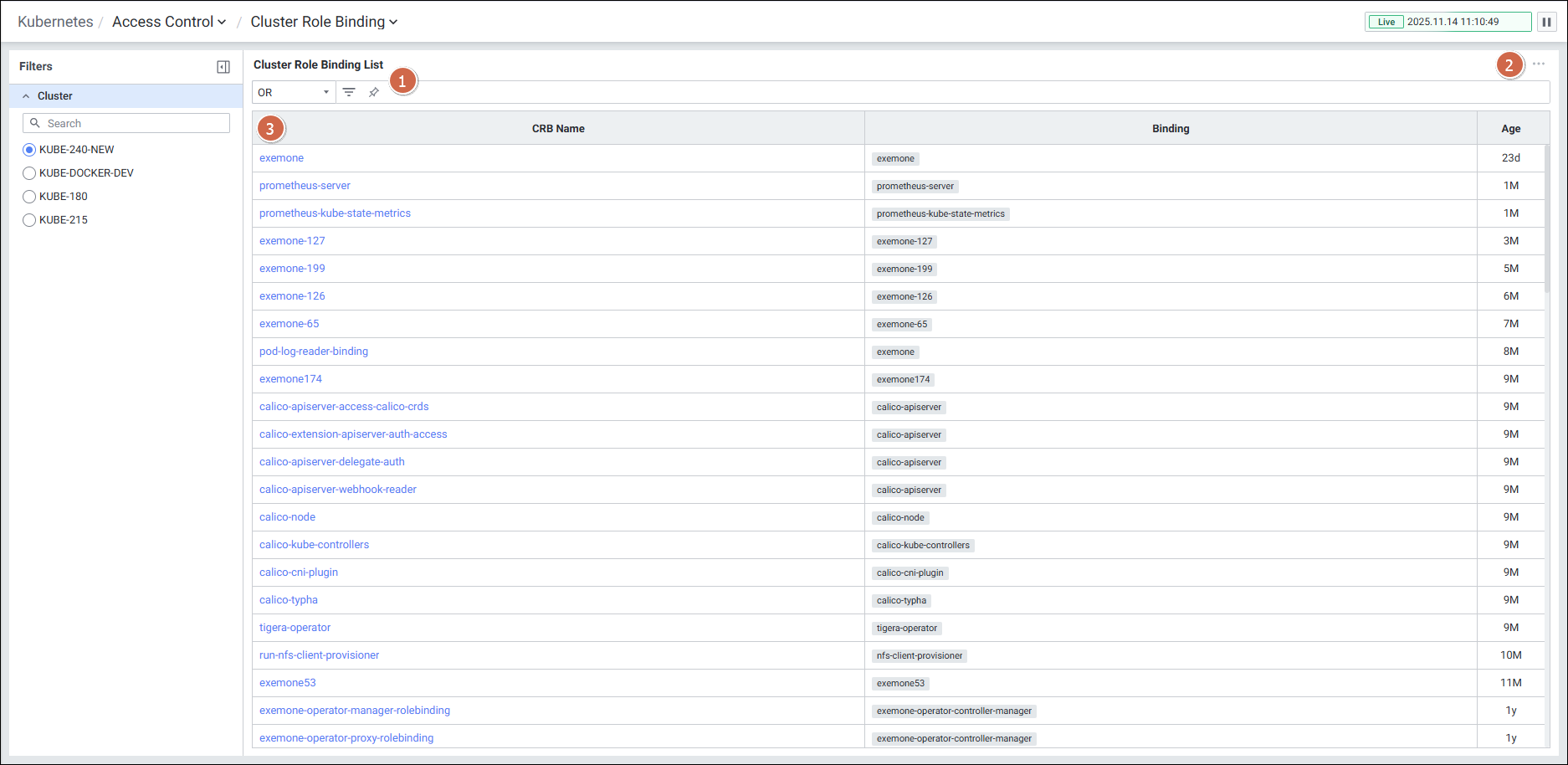The image size is (1568, 765).
Task: Choose the KUBE-215 cluster
Action: pos(29,220)
